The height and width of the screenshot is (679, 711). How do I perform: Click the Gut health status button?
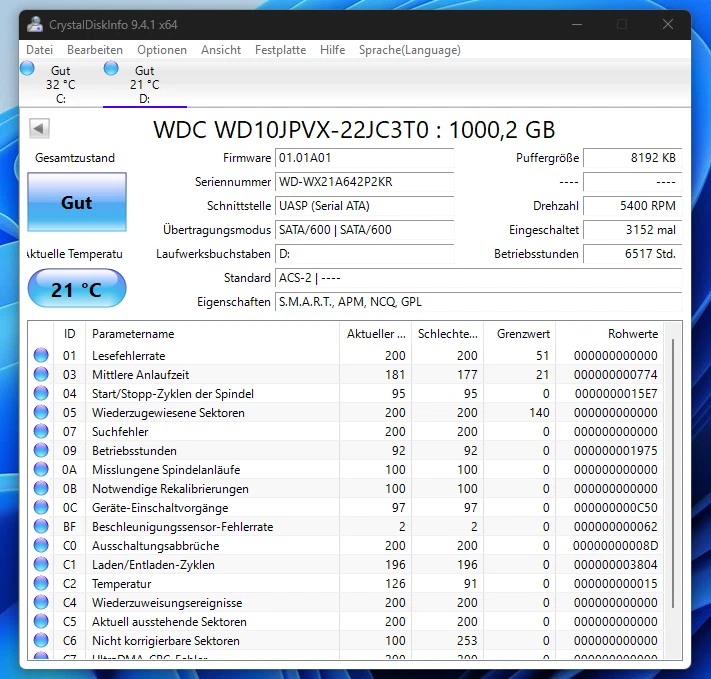click(77, 202)
